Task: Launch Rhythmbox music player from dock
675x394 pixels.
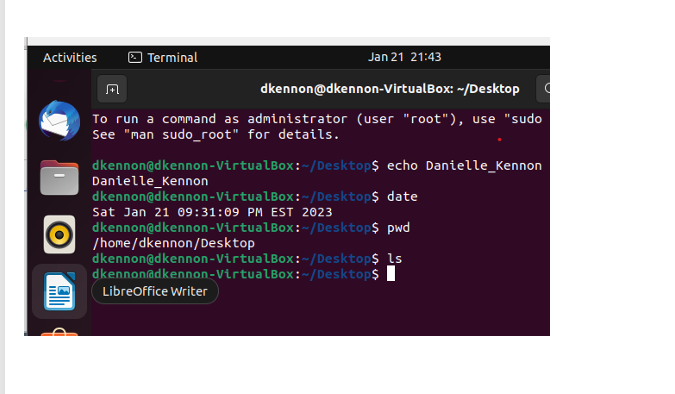Action: pos(59,235)
